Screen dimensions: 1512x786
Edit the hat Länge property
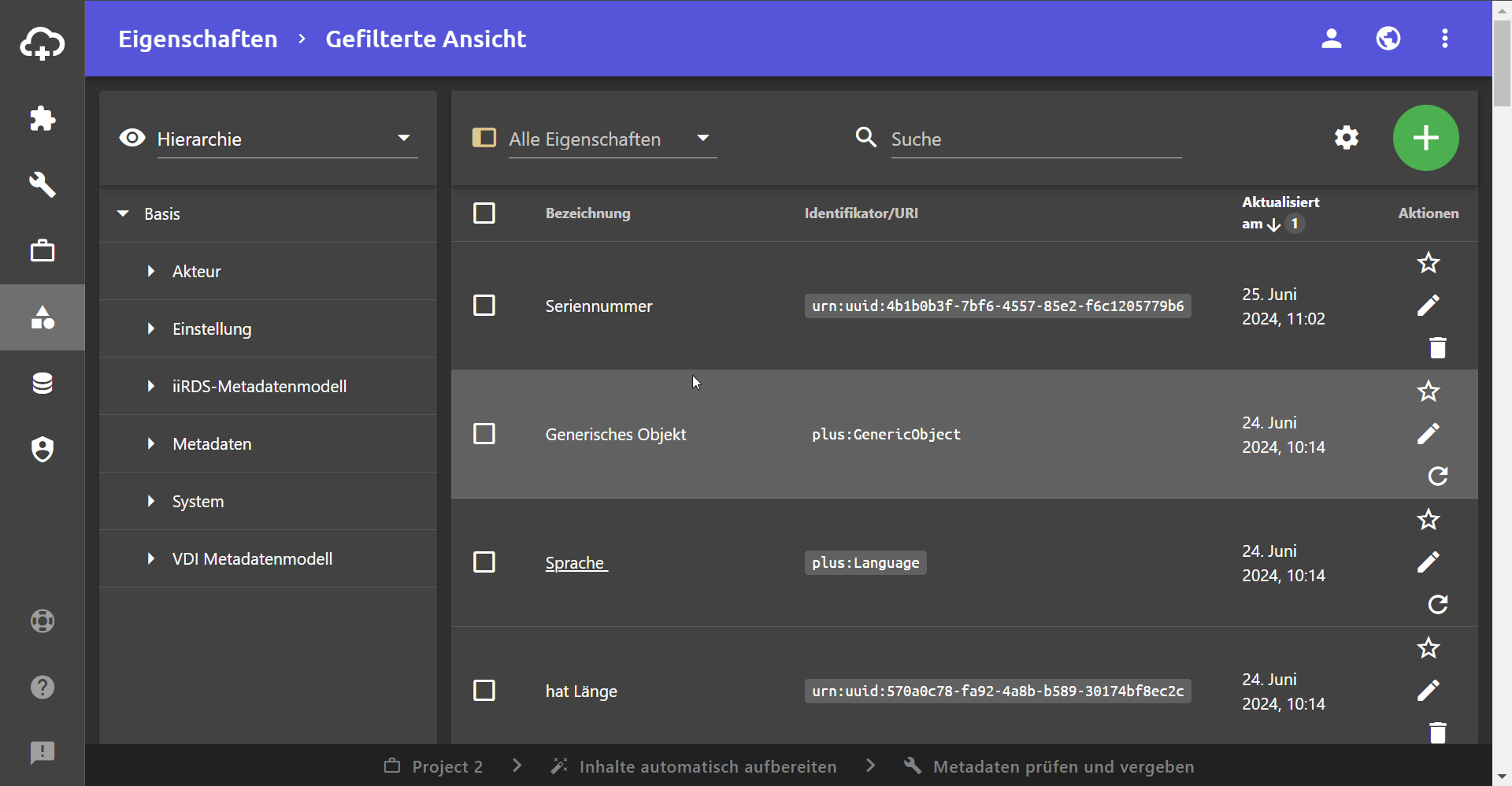[1429, 691]
